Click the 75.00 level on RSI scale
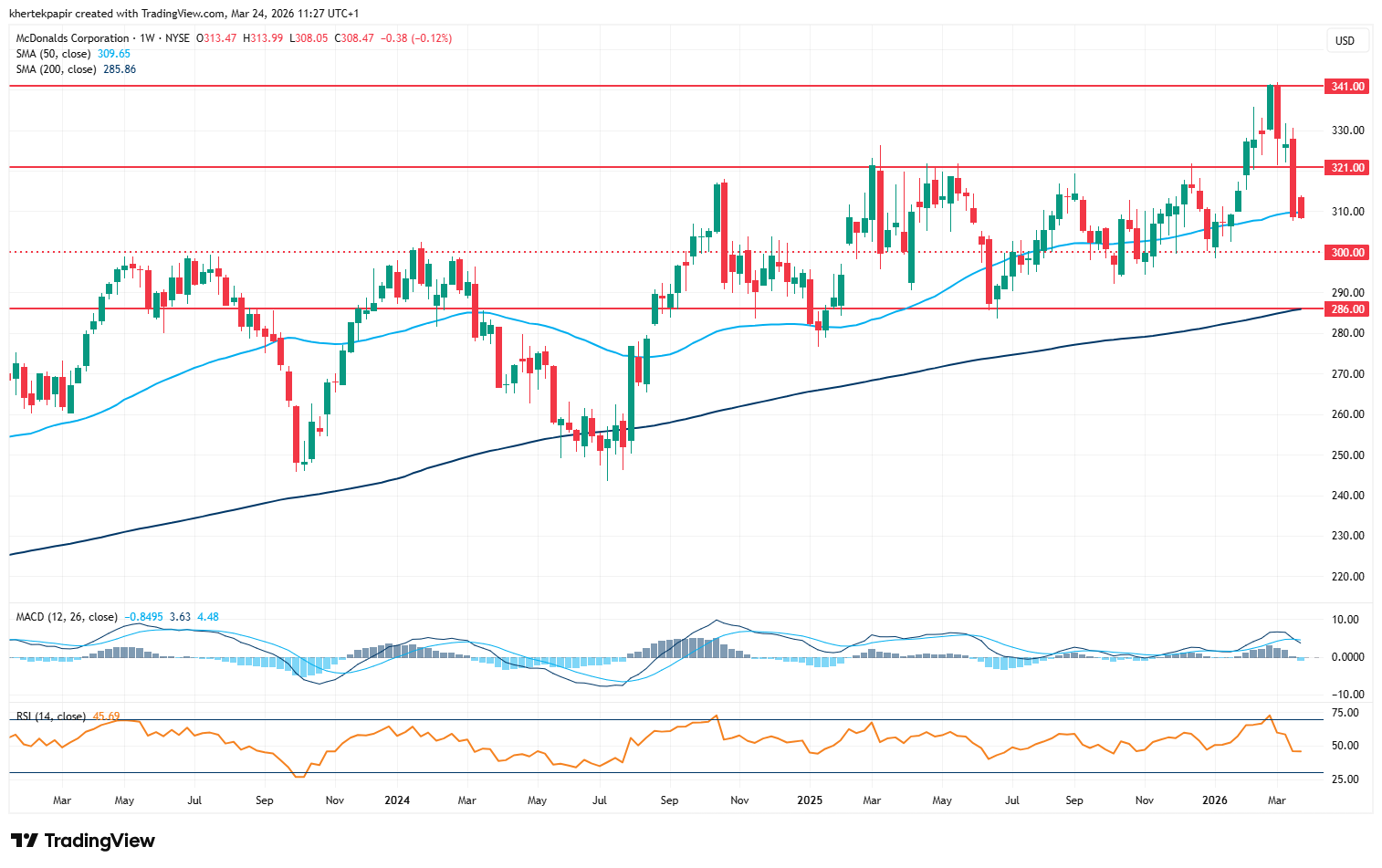The image size is (1382, 868). coord(1345,713)
